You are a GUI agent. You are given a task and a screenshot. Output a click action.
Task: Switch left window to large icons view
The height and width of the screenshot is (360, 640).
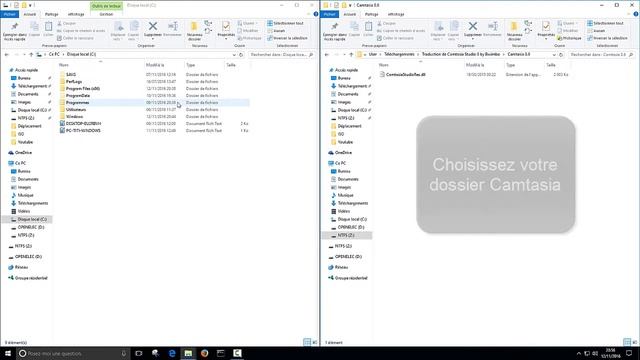tap(315, 342)
